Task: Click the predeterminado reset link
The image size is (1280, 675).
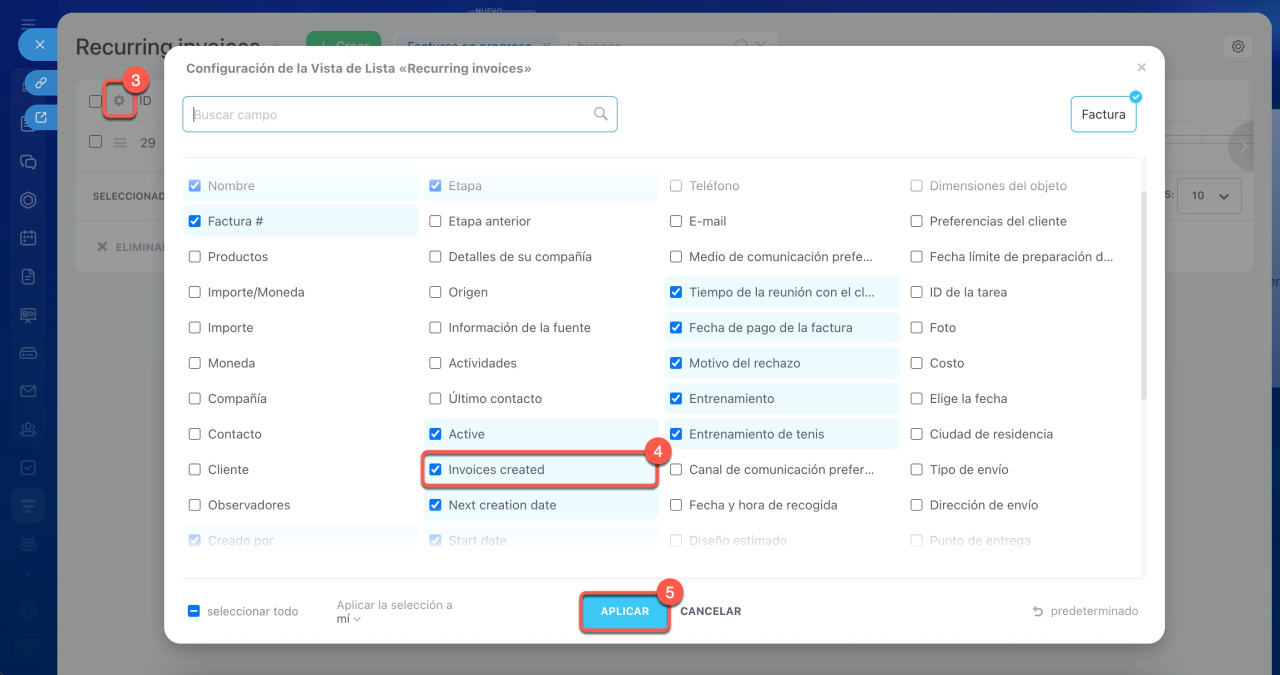Action: tap(1085, 611)
